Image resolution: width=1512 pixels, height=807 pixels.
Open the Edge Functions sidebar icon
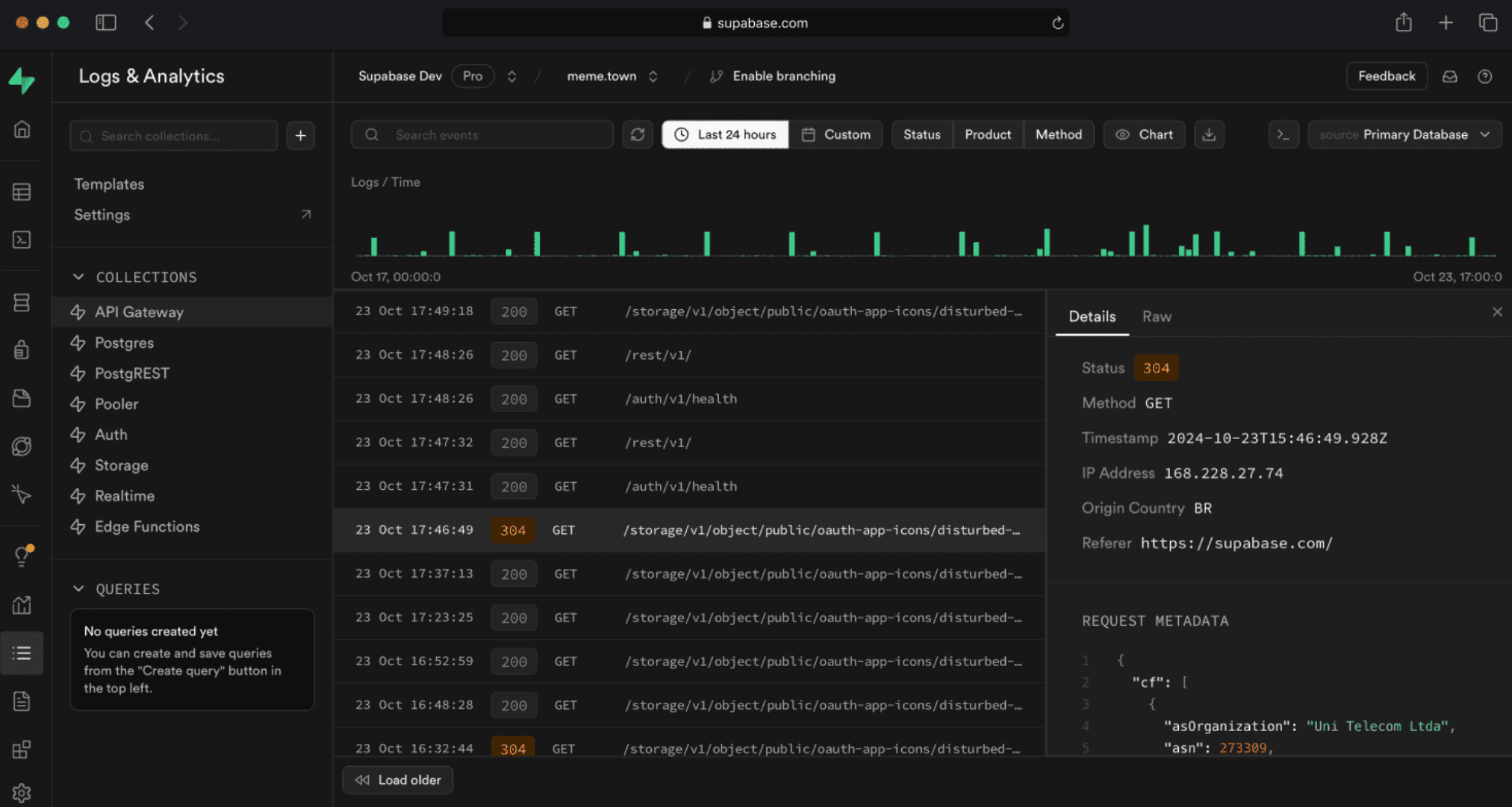pos(22,446)
